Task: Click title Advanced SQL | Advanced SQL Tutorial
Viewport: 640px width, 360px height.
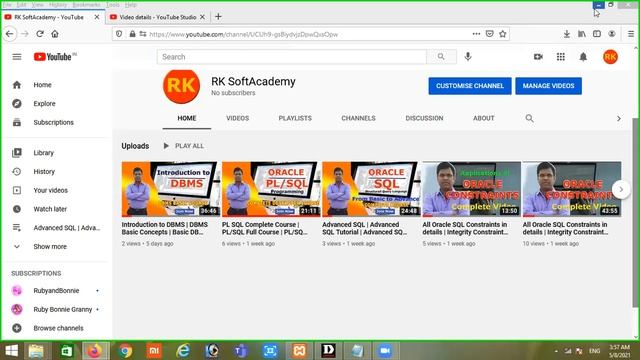Action: (x=364, y=228)
